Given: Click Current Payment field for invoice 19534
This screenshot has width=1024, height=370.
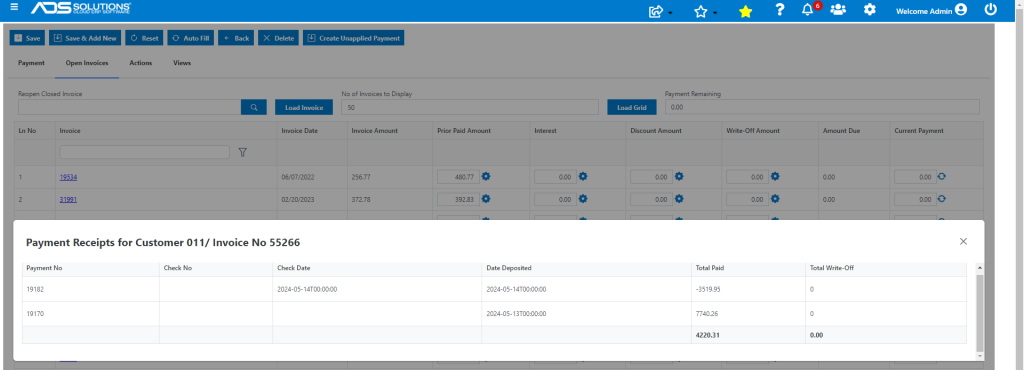Looking at the screenshot, I should [x=915, y=177].
